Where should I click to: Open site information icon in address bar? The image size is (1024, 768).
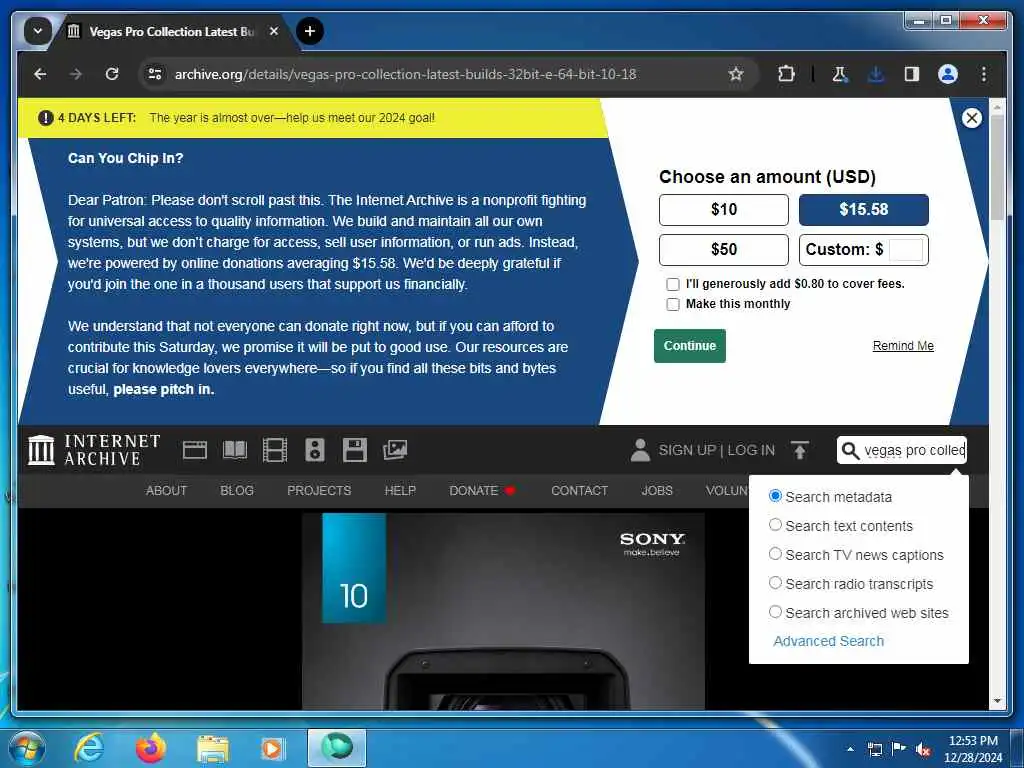(x=155, y=74)
